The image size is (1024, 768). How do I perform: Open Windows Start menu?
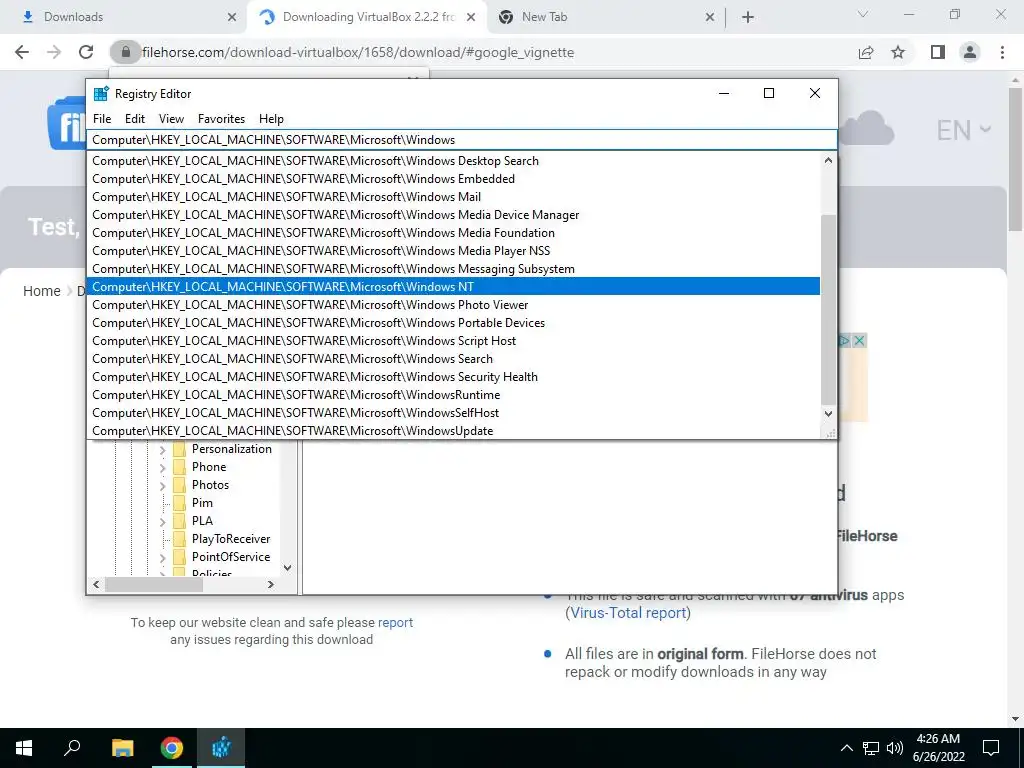click(x=24, y=748)
